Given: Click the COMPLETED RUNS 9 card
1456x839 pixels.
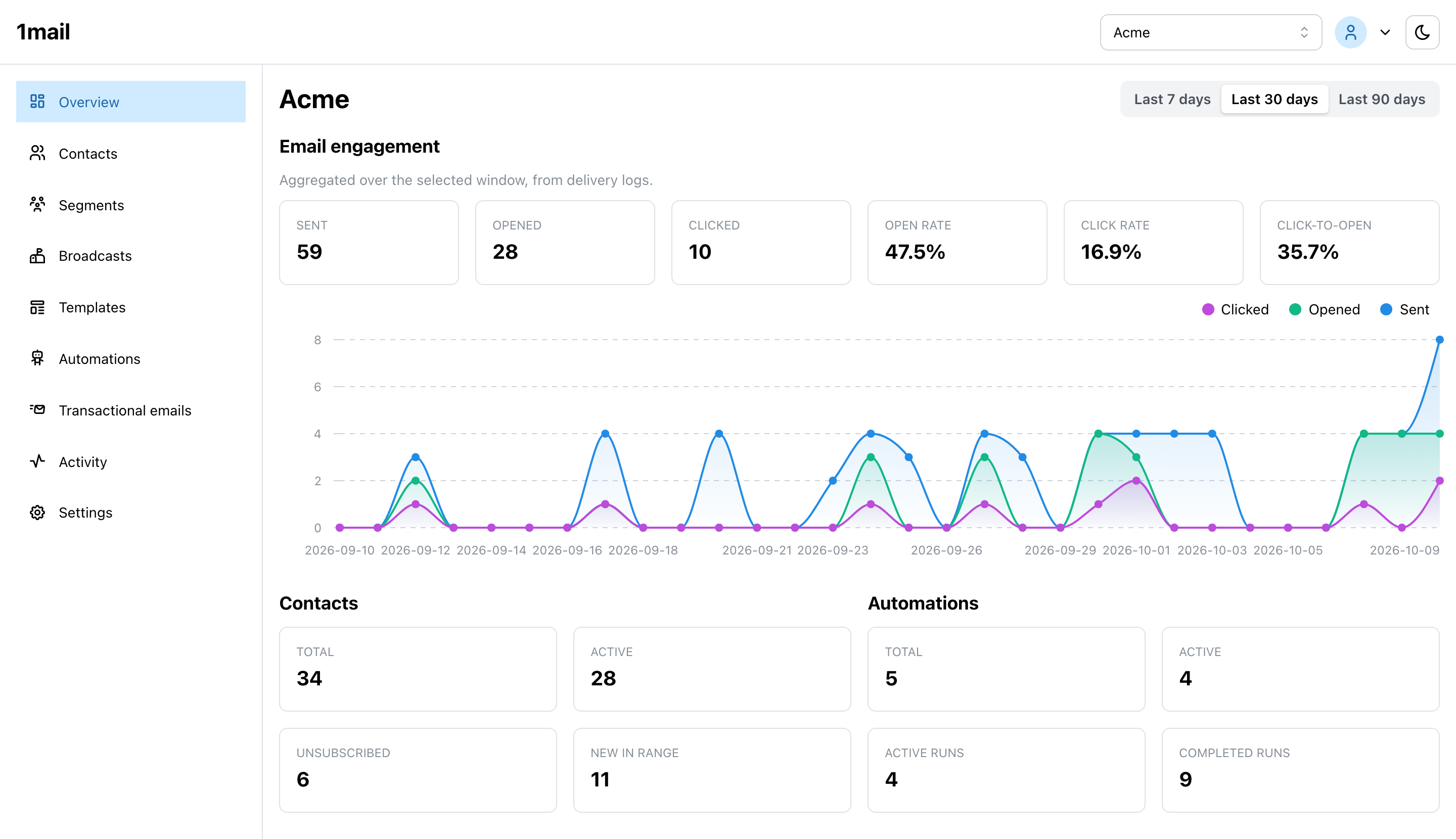Looking at the screenshot, I should point(1300,770).
